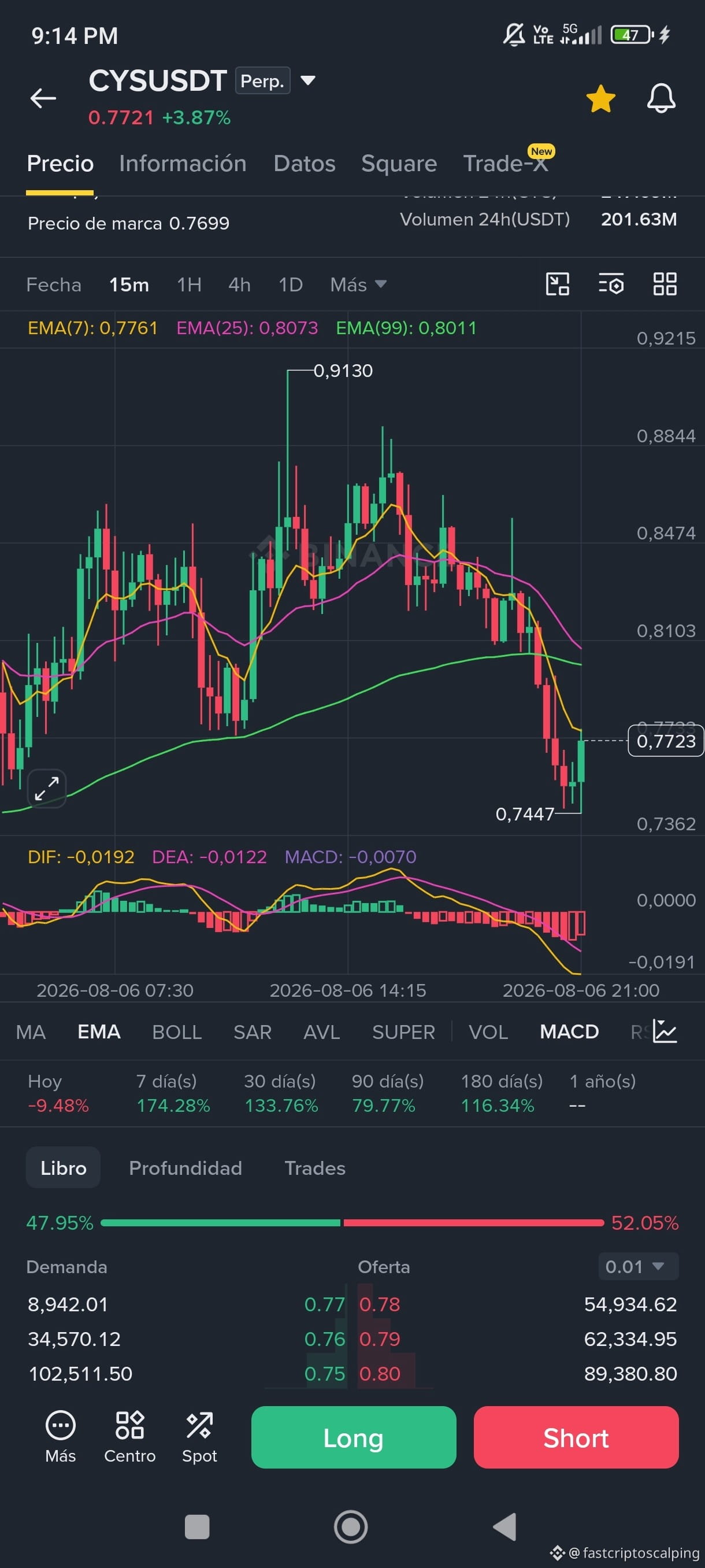The height and width of the screenshot is (1568, 705).
Task: Select the 0.78 ask price row
Action: coord(518,1304)
